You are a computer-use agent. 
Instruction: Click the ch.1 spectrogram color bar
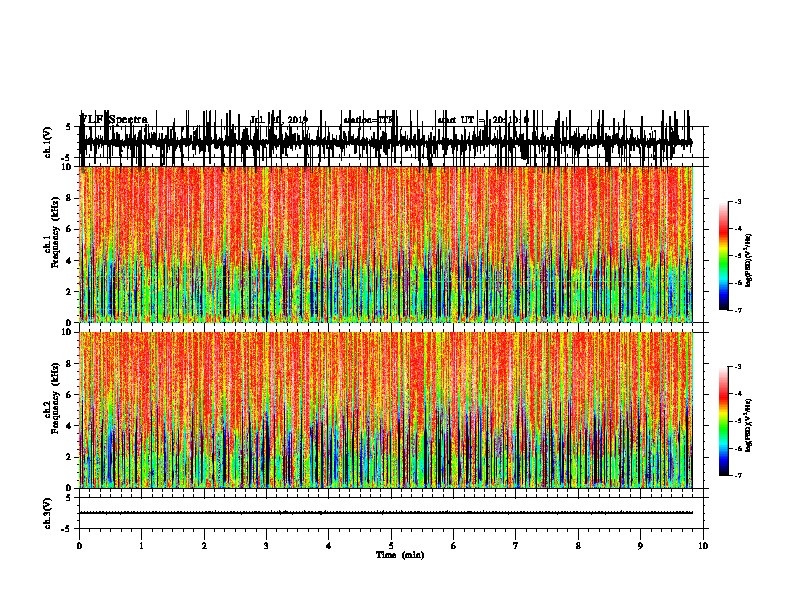pos(723,256)
